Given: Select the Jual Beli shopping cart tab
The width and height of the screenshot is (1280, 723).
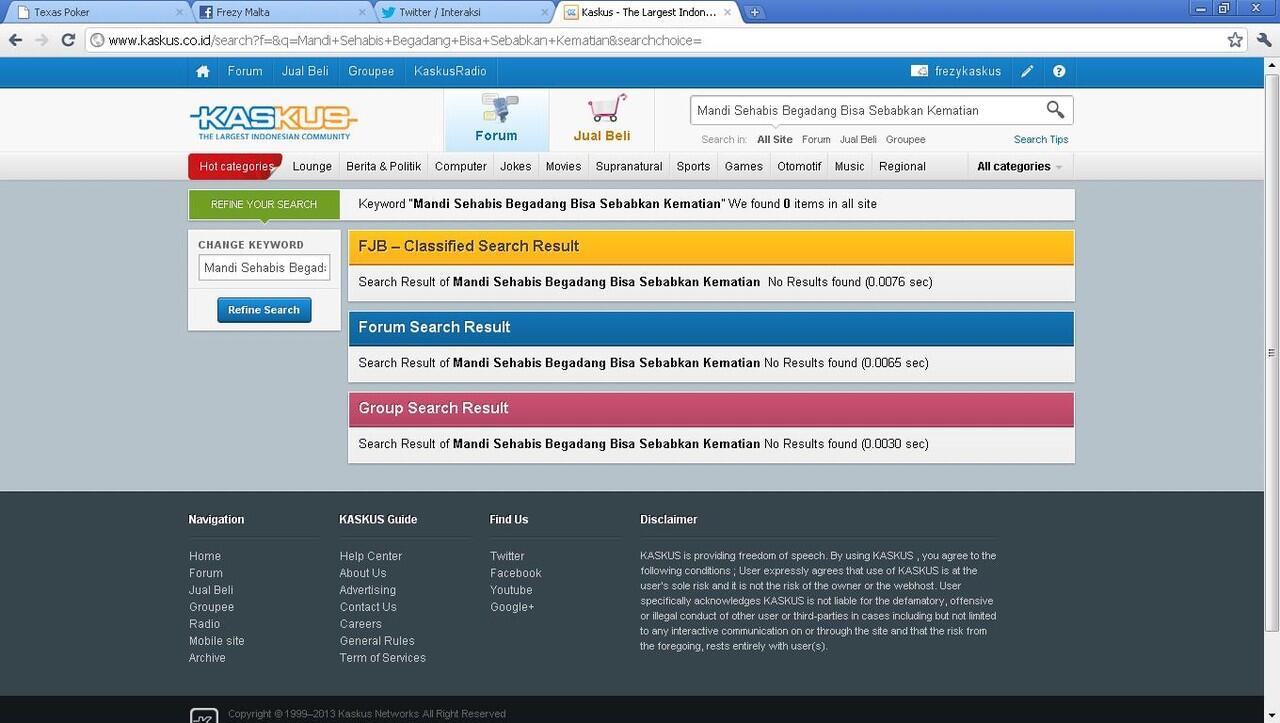Looking at the screenshot, I should [602, 120].
